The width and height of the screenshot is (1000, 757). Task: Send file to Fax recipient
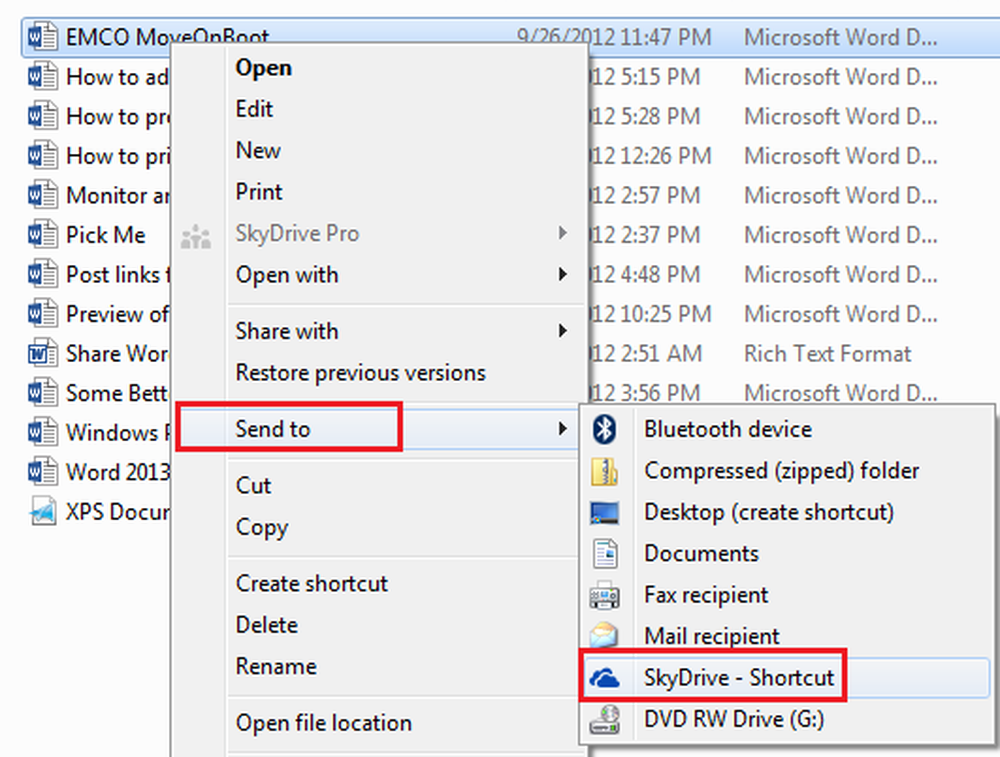pos(787,595)
